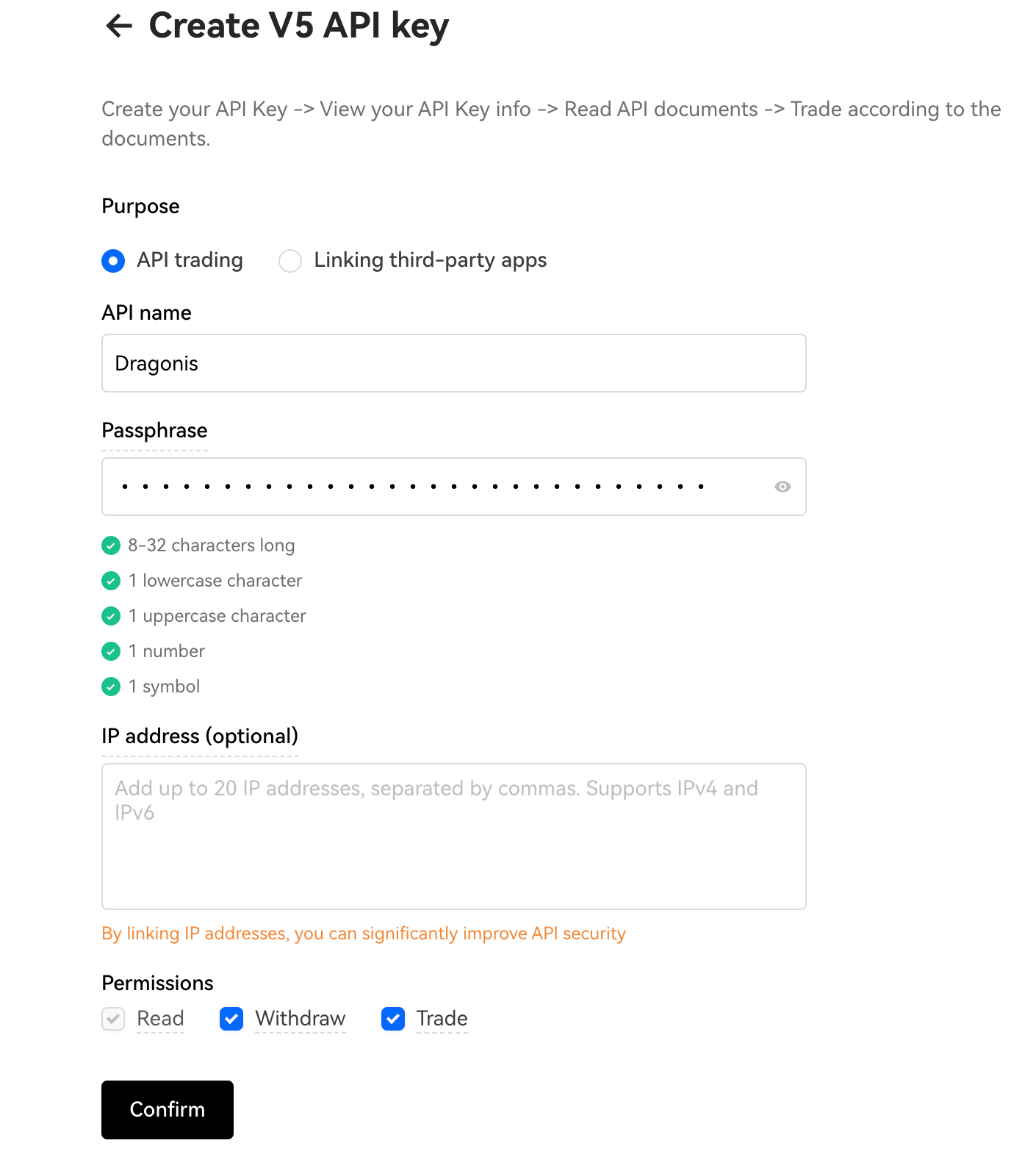The width and height of the screenshot is (1036, 1157).
Task: Click the checkmark beside 8-32 characters long
Action: coord(111,545)
